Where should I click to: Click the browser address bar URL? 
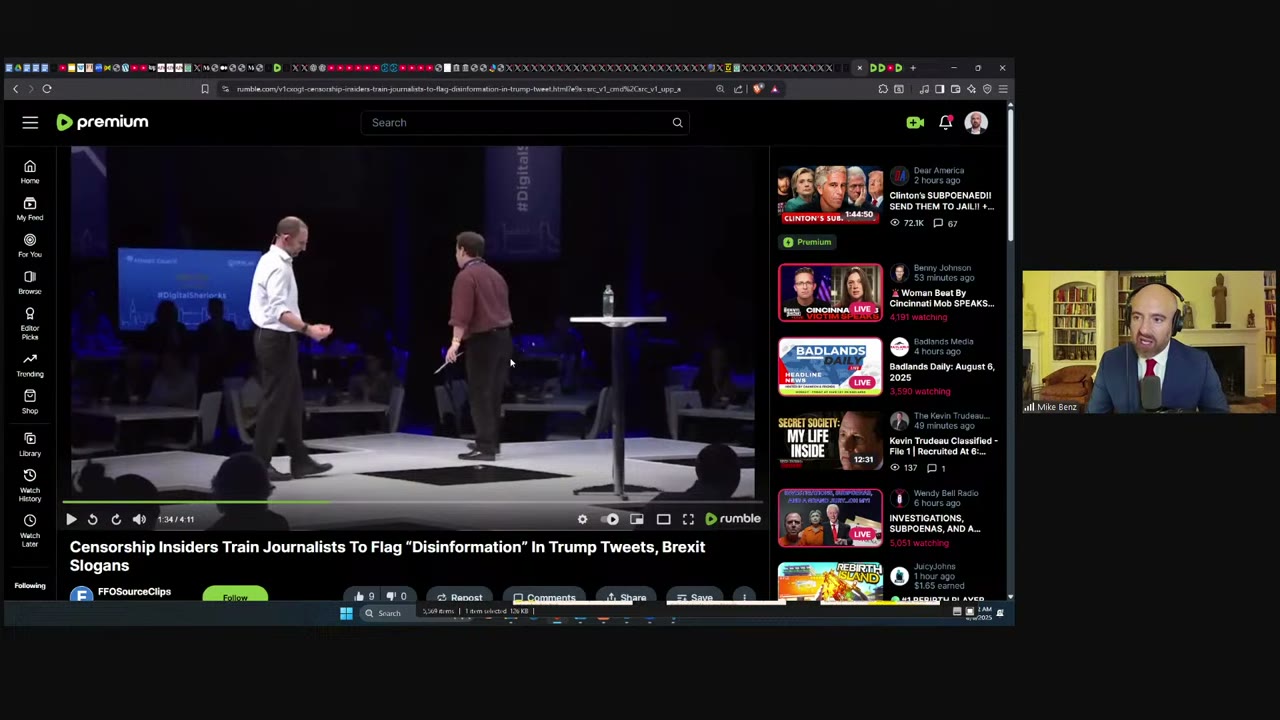459,89
